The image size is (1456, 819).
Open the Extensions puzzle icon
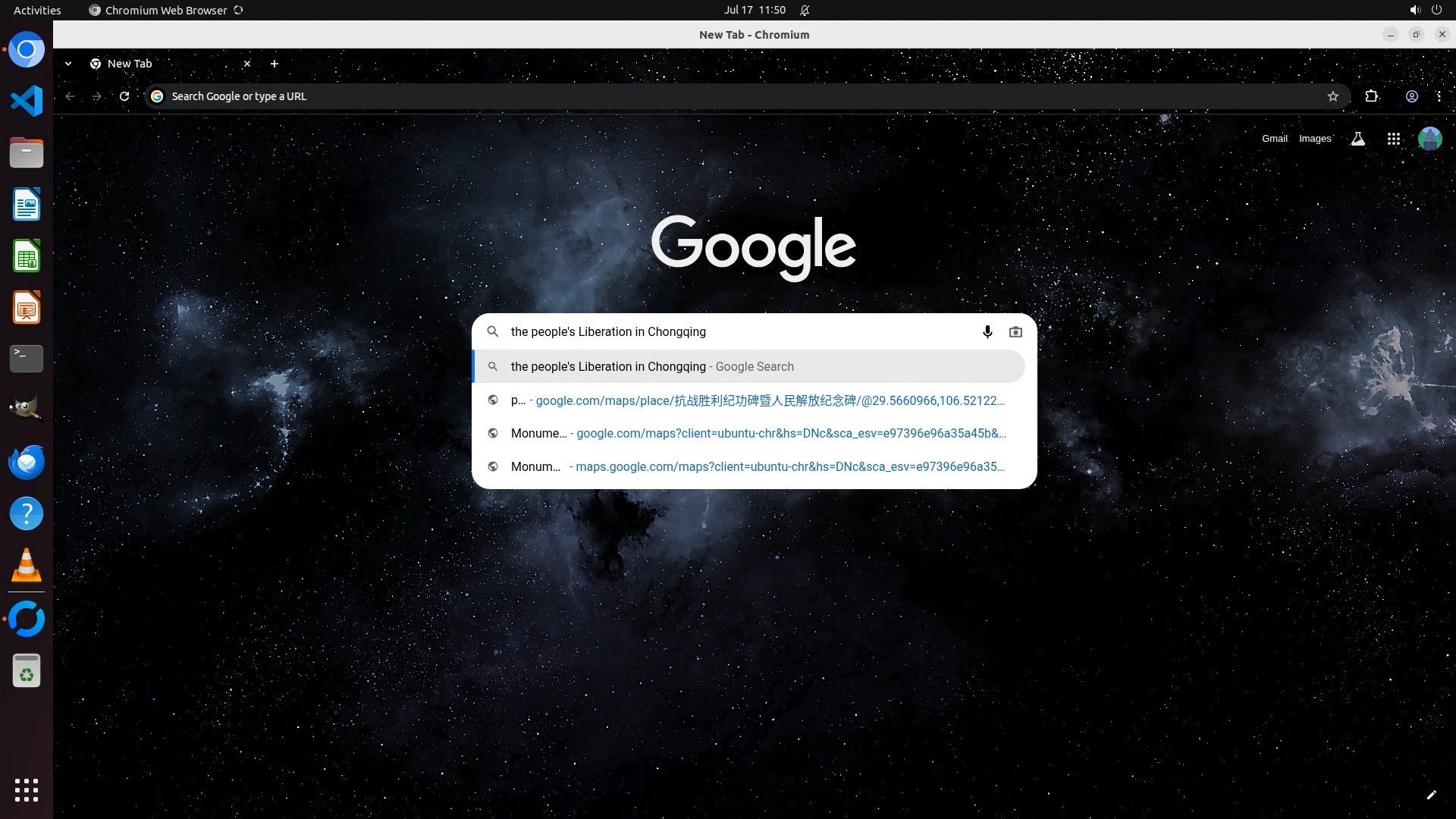tap(1372, 96)
